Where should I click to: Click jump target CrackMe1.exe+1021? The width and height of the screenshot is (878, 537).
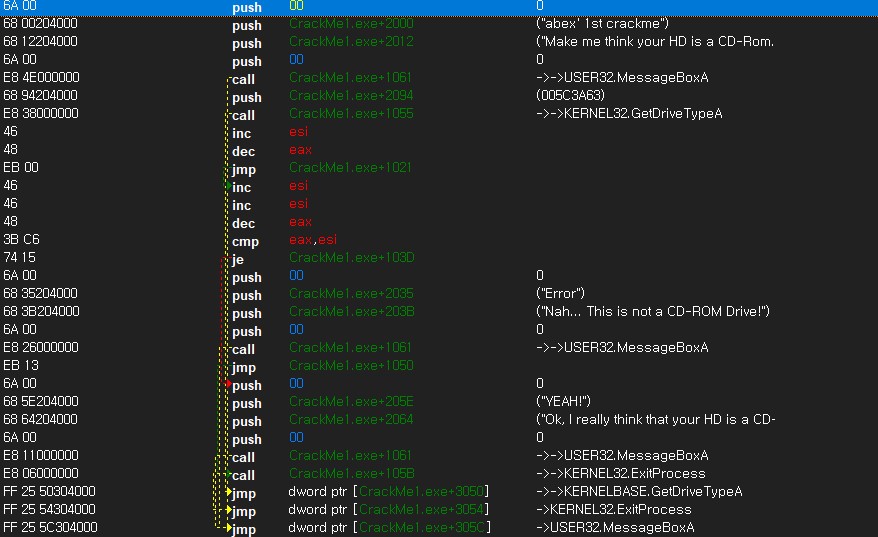350,167
